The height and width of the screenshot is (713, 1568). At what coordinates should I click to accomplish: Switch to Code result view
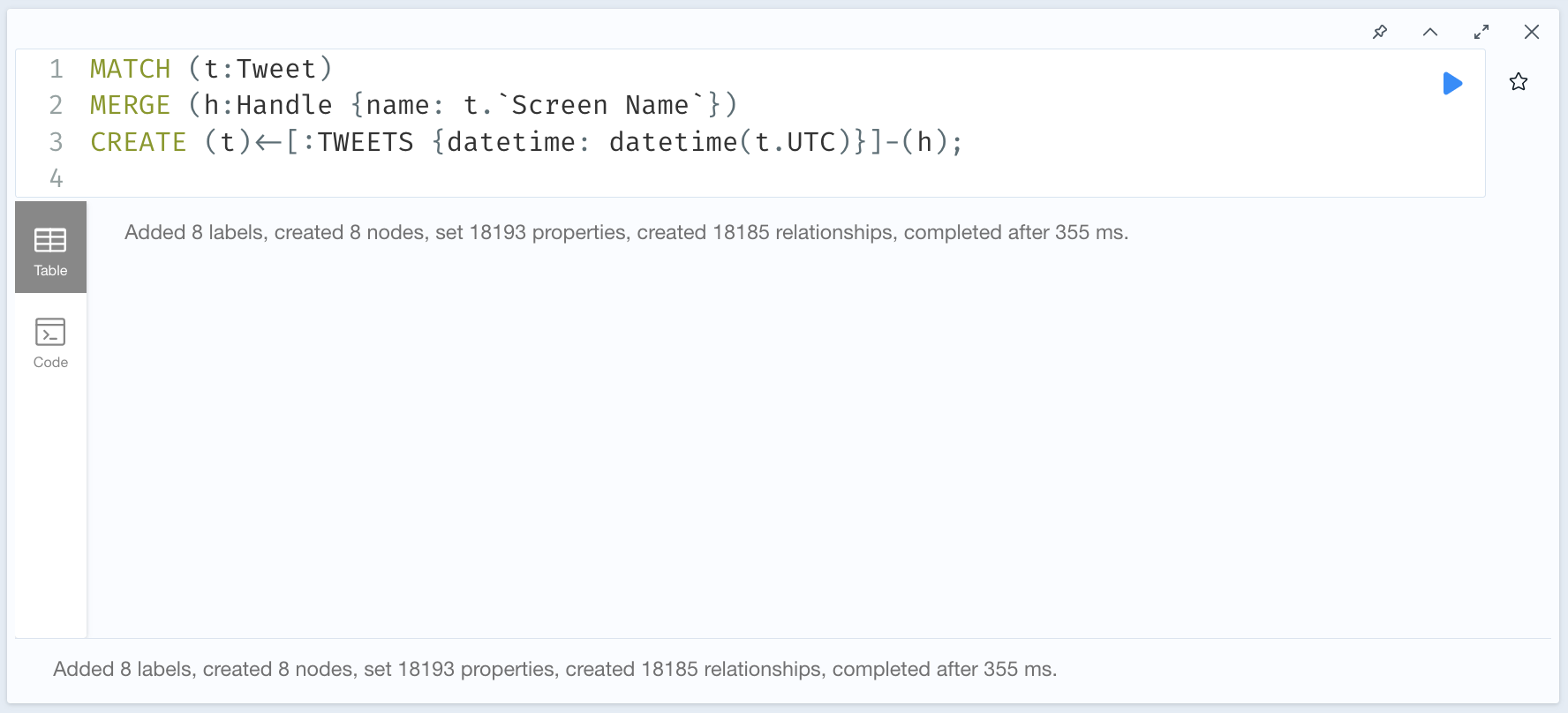50,342
